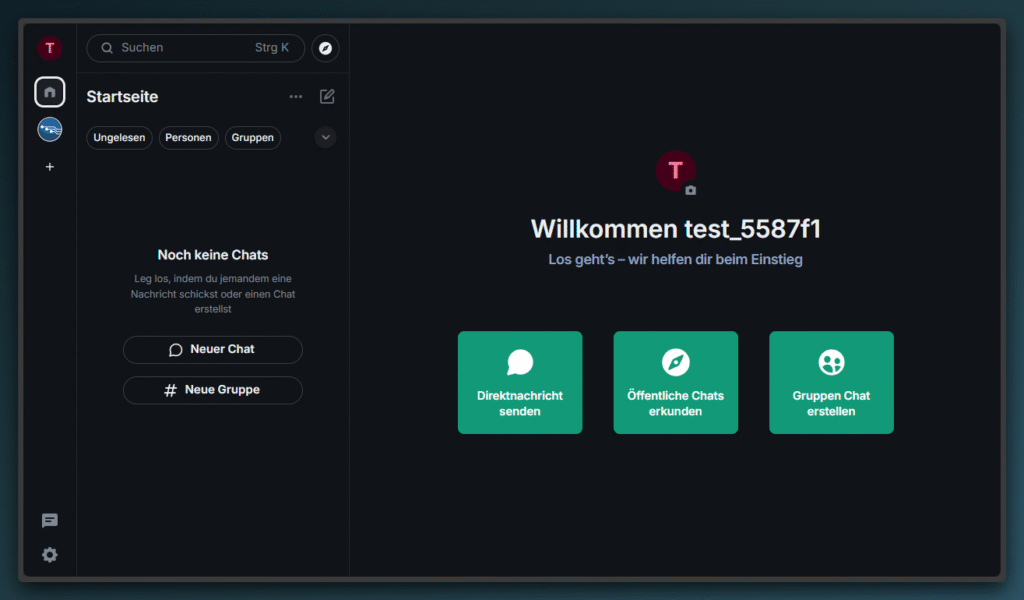The image size is (1024, 600).
Task: Click the Neuer Chat button
Action: tap(212, 350)
